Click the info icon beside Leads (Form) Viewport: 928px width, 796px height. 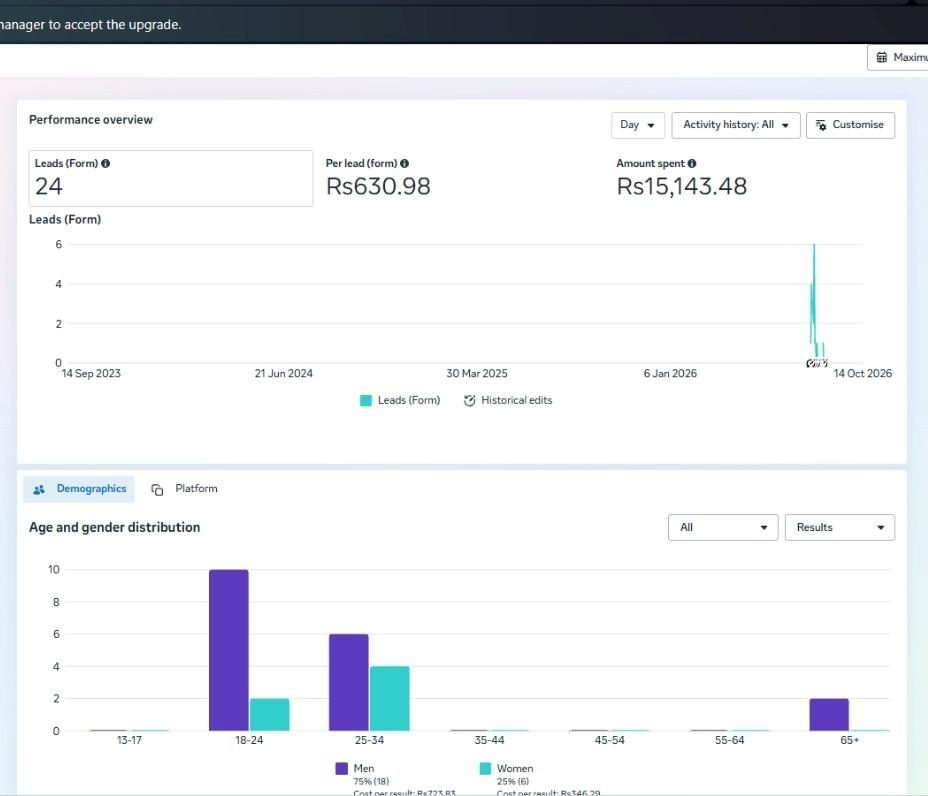[x=105, y=163]
